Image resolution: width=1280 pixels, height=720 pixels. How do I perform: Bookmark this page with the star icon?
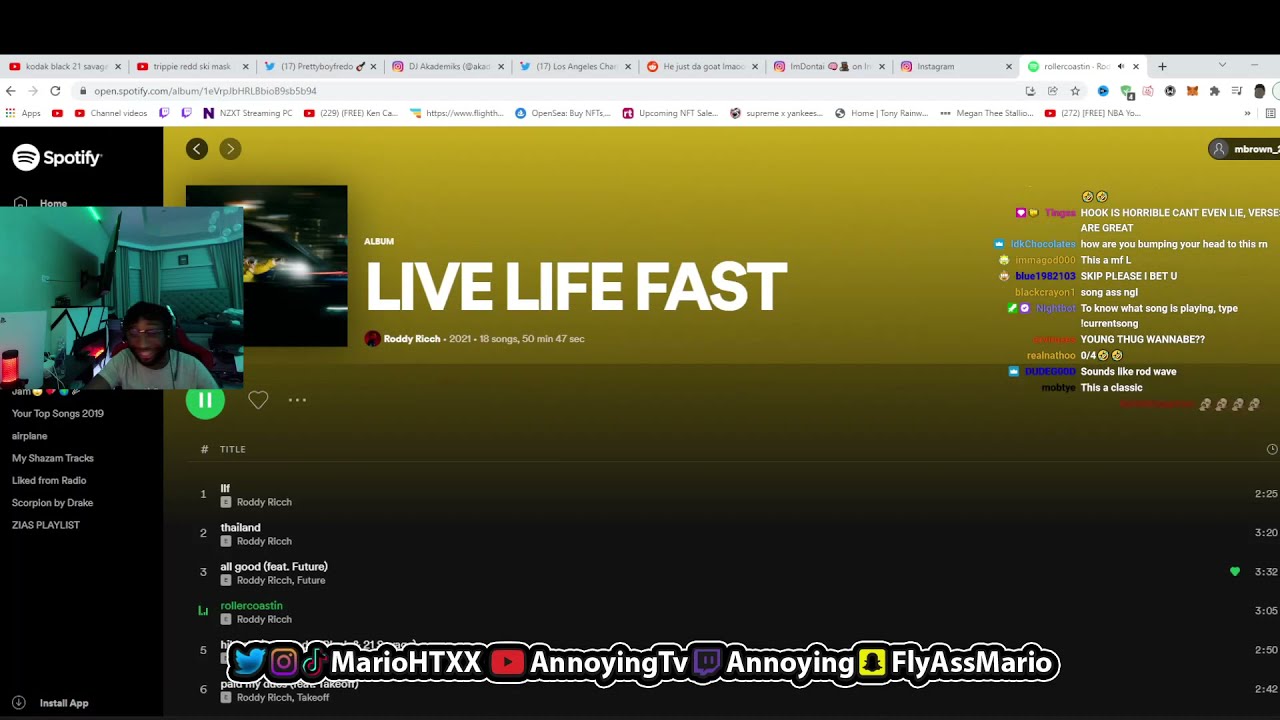(1075, 91)
